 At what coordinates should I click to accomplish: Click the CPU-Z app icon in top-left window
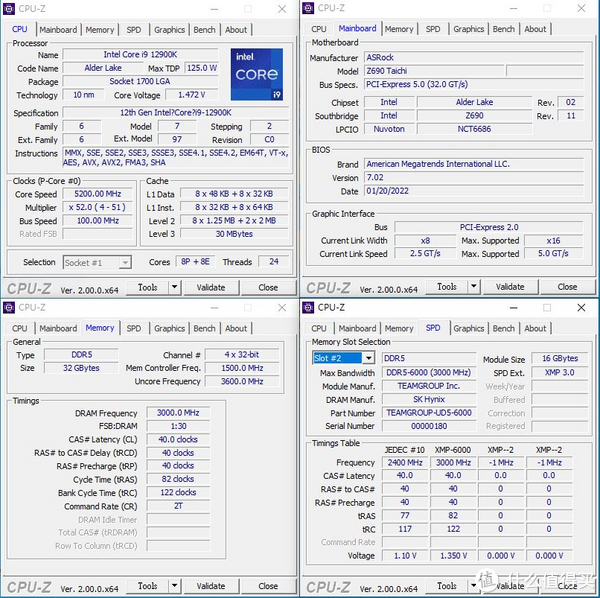coord(9,8)
